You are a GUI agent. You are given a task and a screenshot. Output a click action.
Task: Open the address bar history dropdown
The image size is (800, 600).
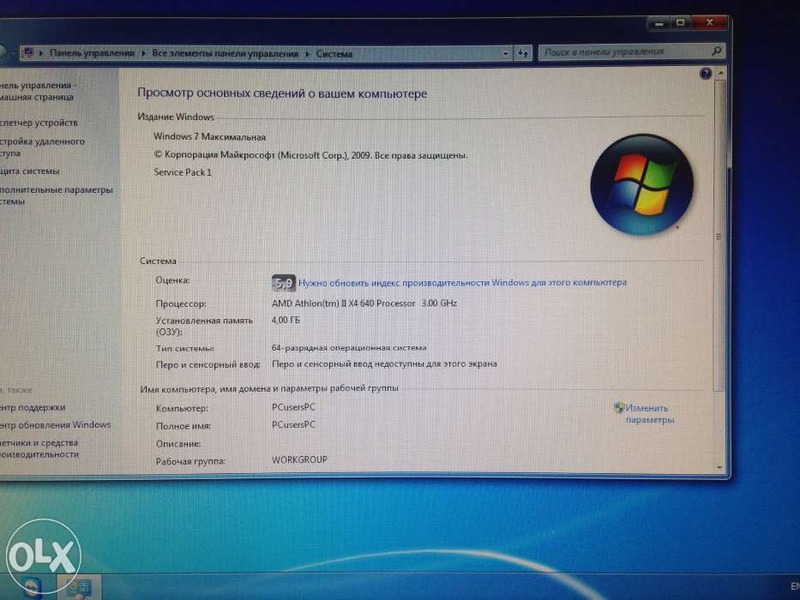click(x=508, y=53)
